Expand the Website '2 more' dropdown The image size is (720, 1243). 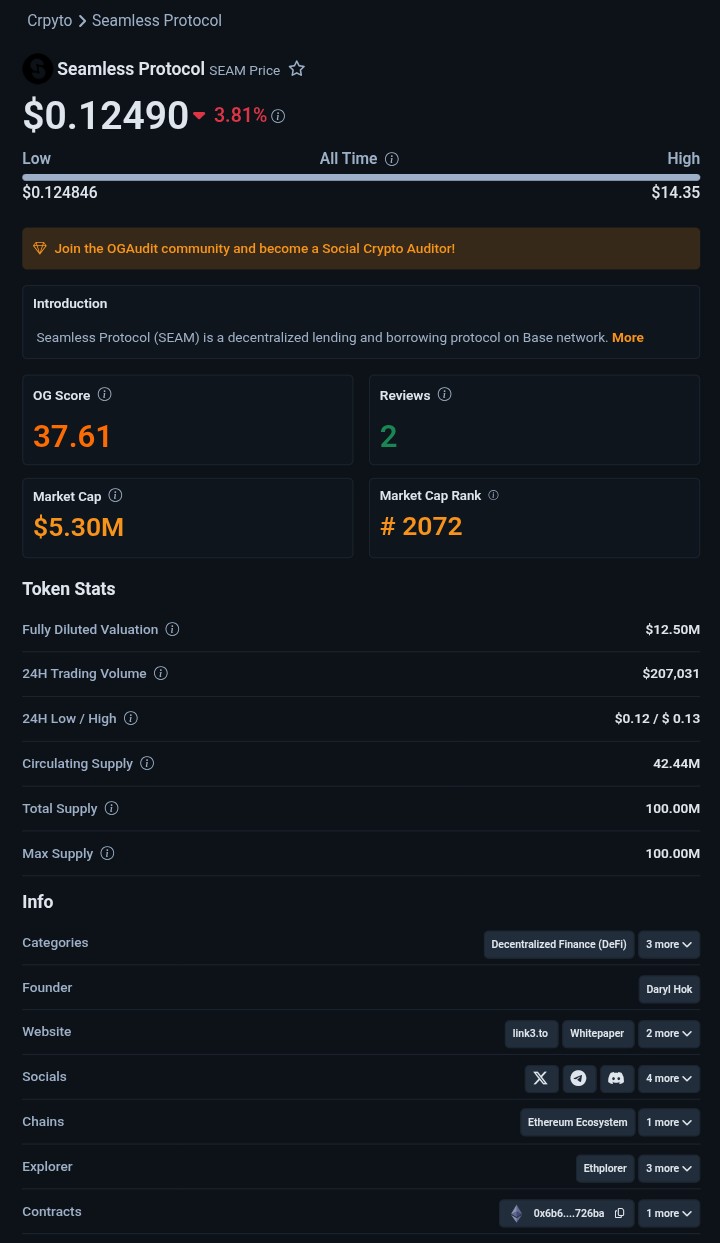(669, 1033)
